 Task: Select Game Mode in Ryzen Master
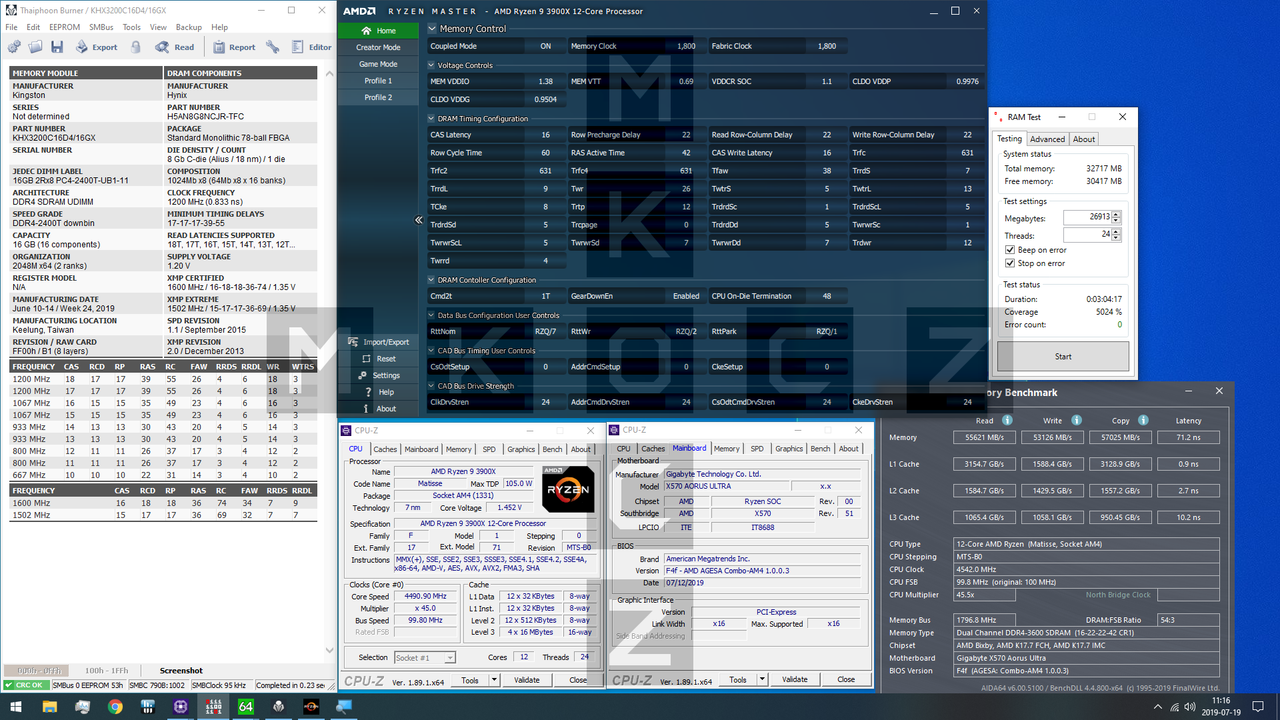coord(378,64)
